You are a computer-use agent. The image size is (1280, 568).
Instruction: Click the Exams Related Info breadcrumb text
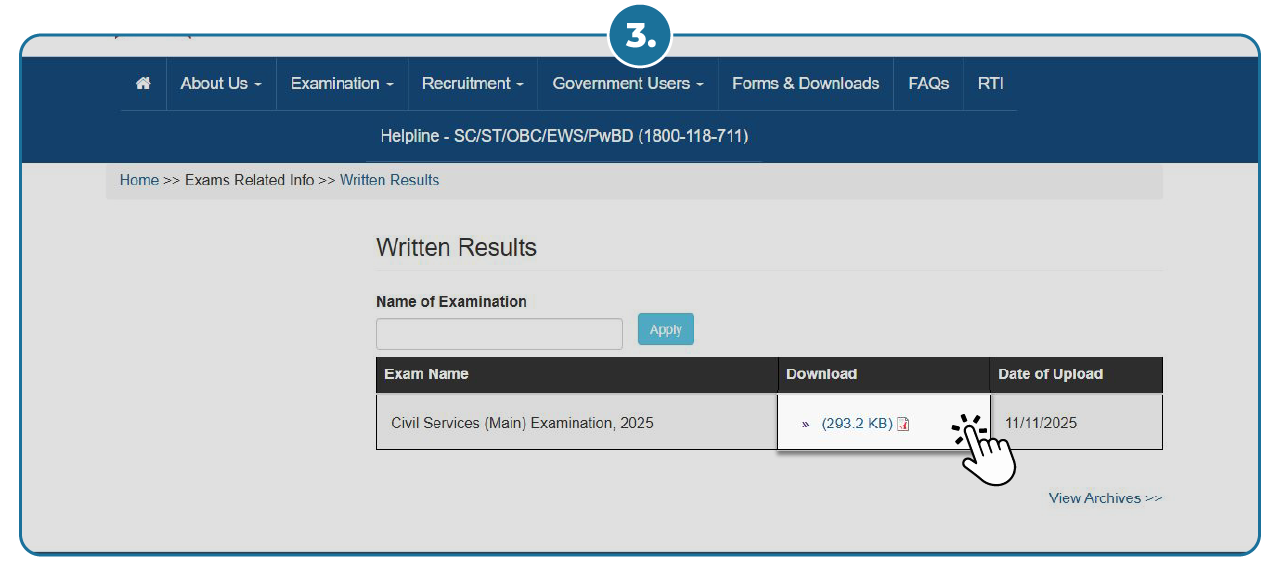pyautogui.click(x=250, y=180)
